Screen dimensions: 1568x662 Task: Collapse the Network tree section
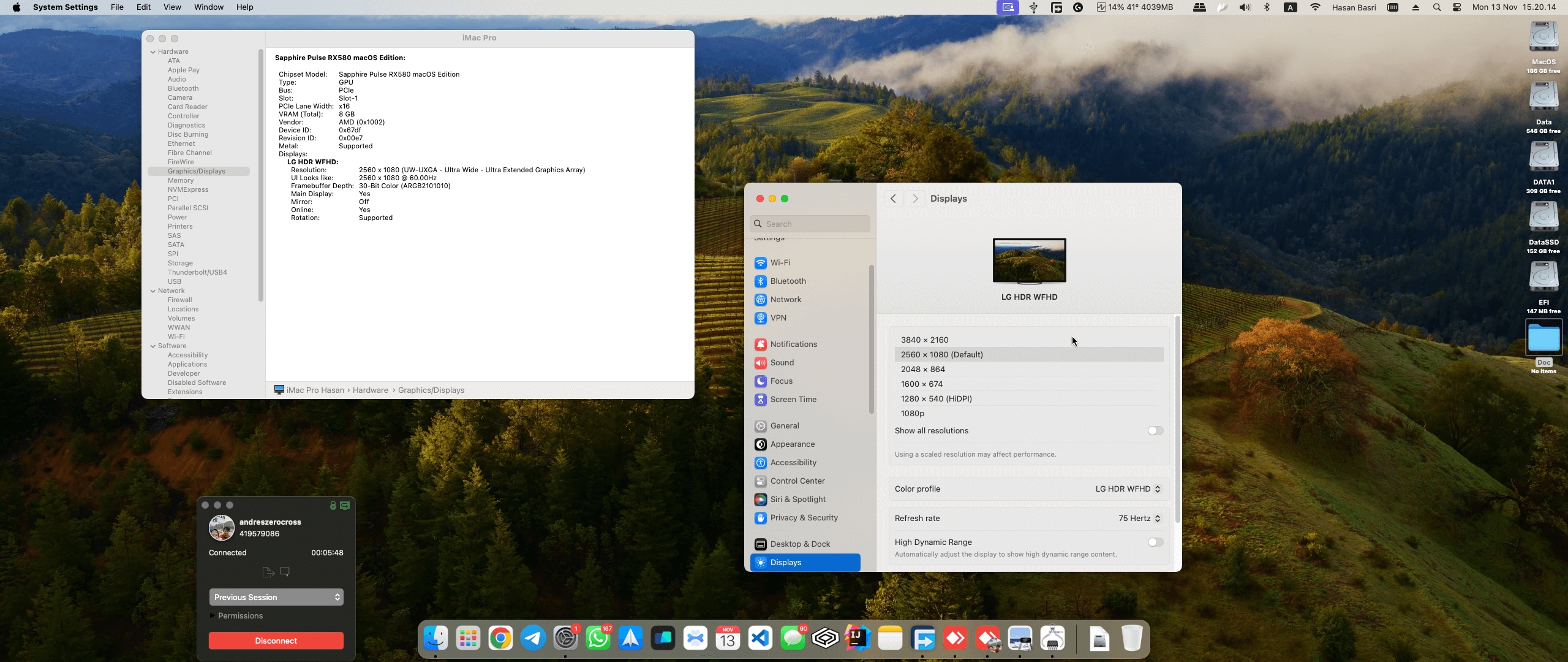point(153,291)
